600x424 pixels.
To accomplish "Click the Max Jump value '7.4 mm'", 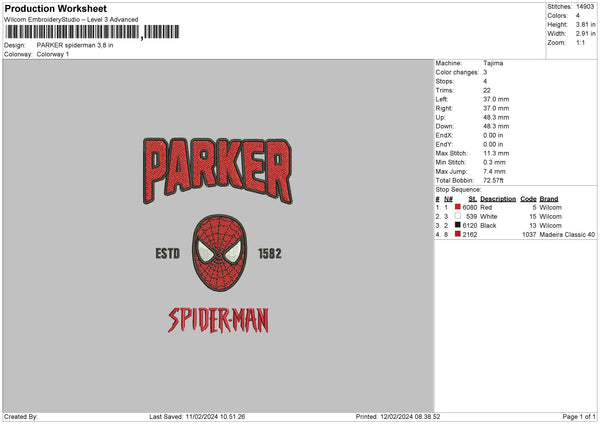I will (x=494, y=171).
